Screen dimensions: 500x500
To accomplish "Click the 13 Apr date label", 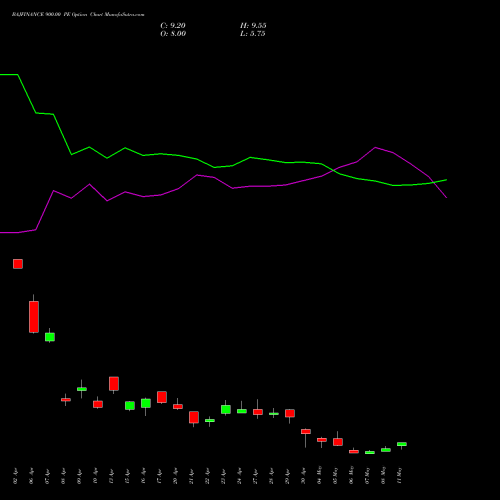I will [111, 476].
